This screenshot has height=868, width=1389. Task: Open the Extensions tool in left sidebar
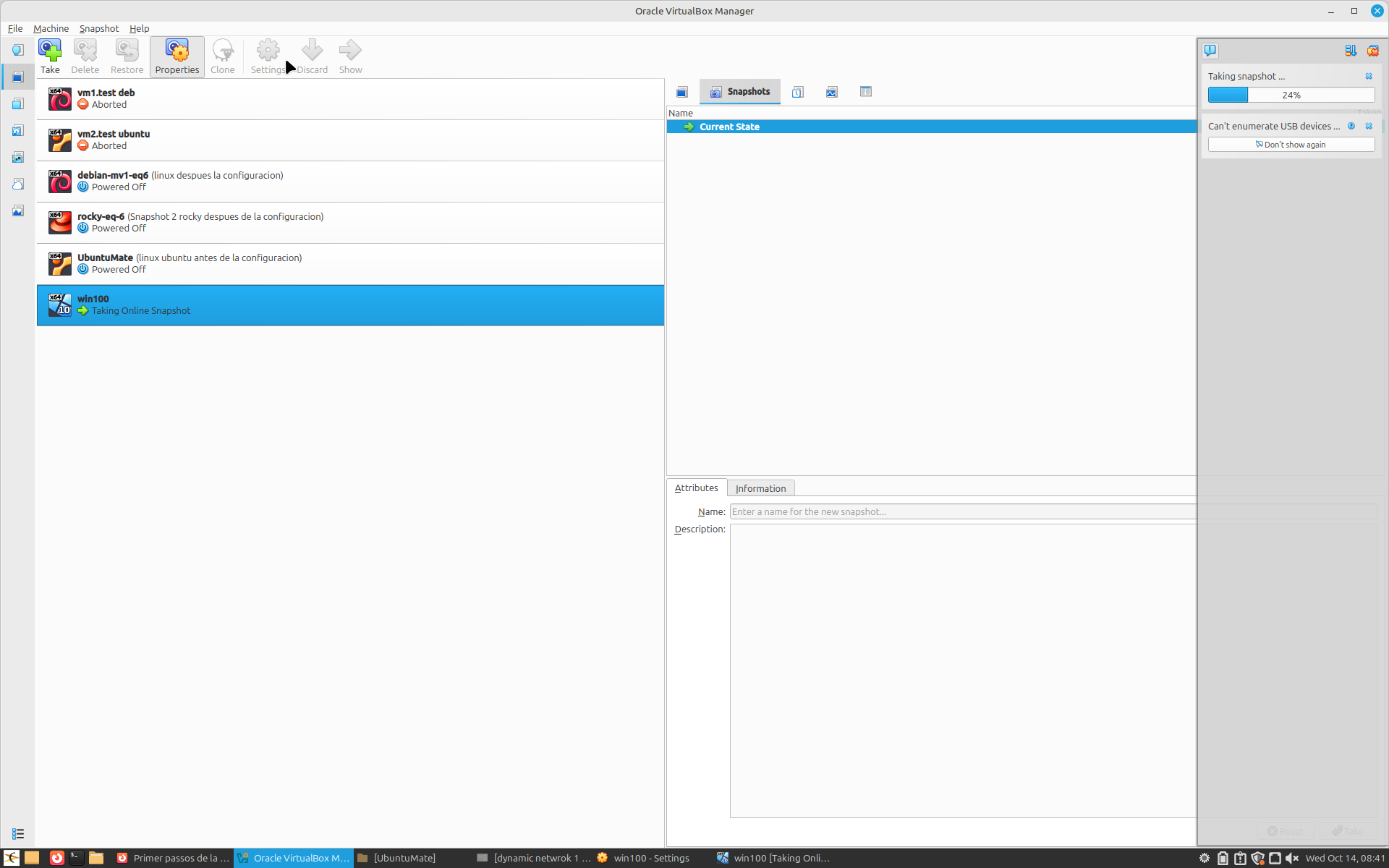click(18, 103)
